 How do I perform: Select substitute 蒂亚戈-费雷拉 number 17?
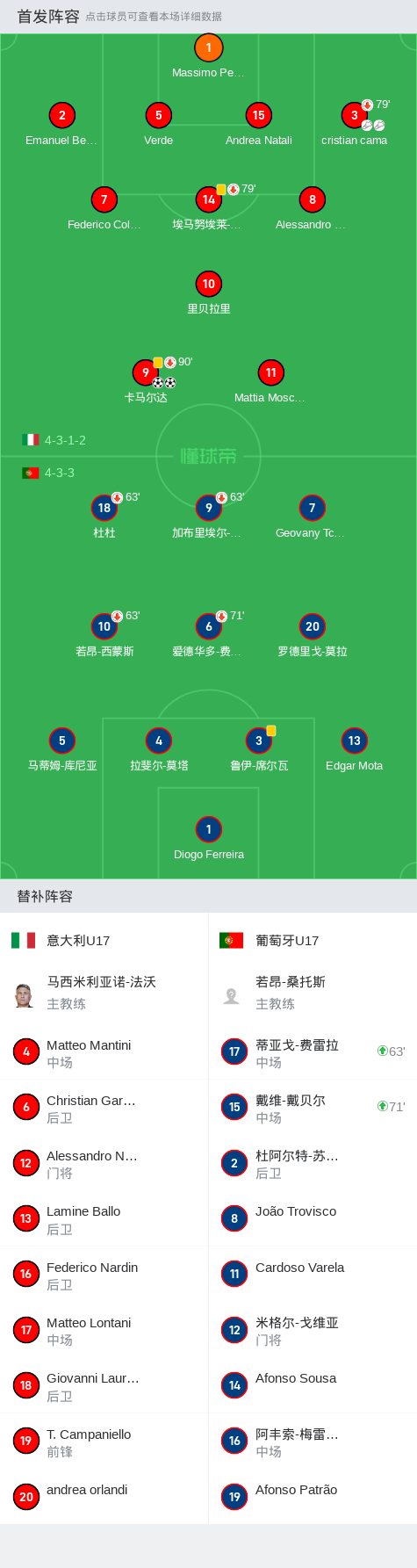[x=313, y=1052]
